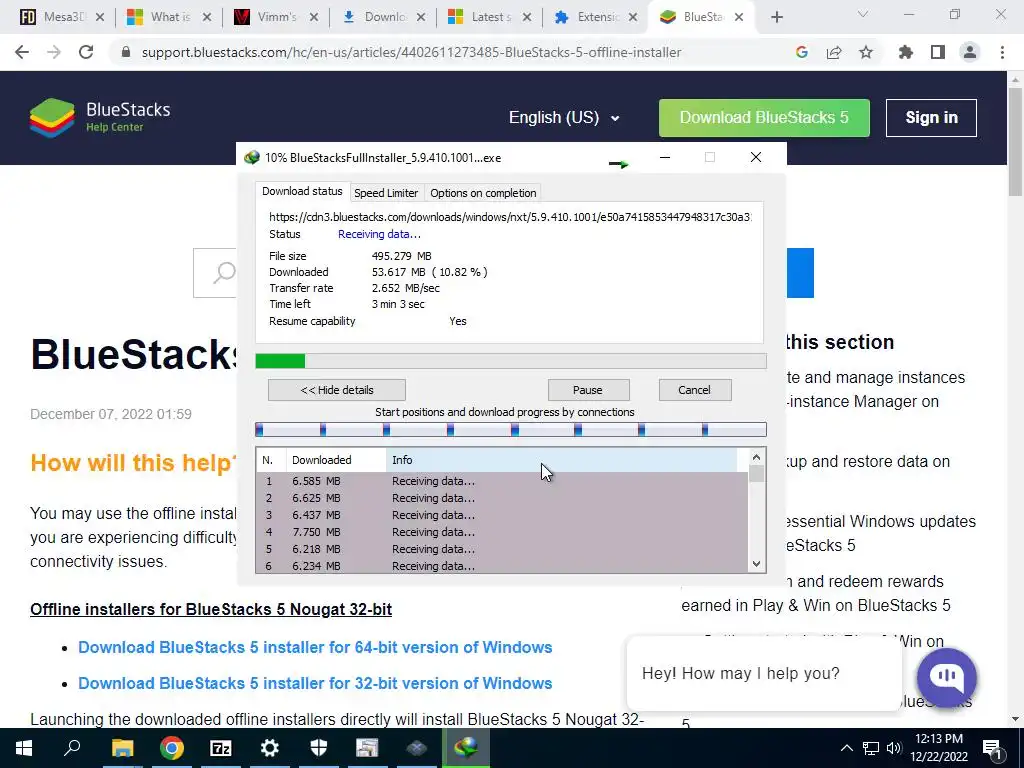Click the Info column header
Screen dimensions: 1024x768
pyautogui.click(x=562, y=460)
